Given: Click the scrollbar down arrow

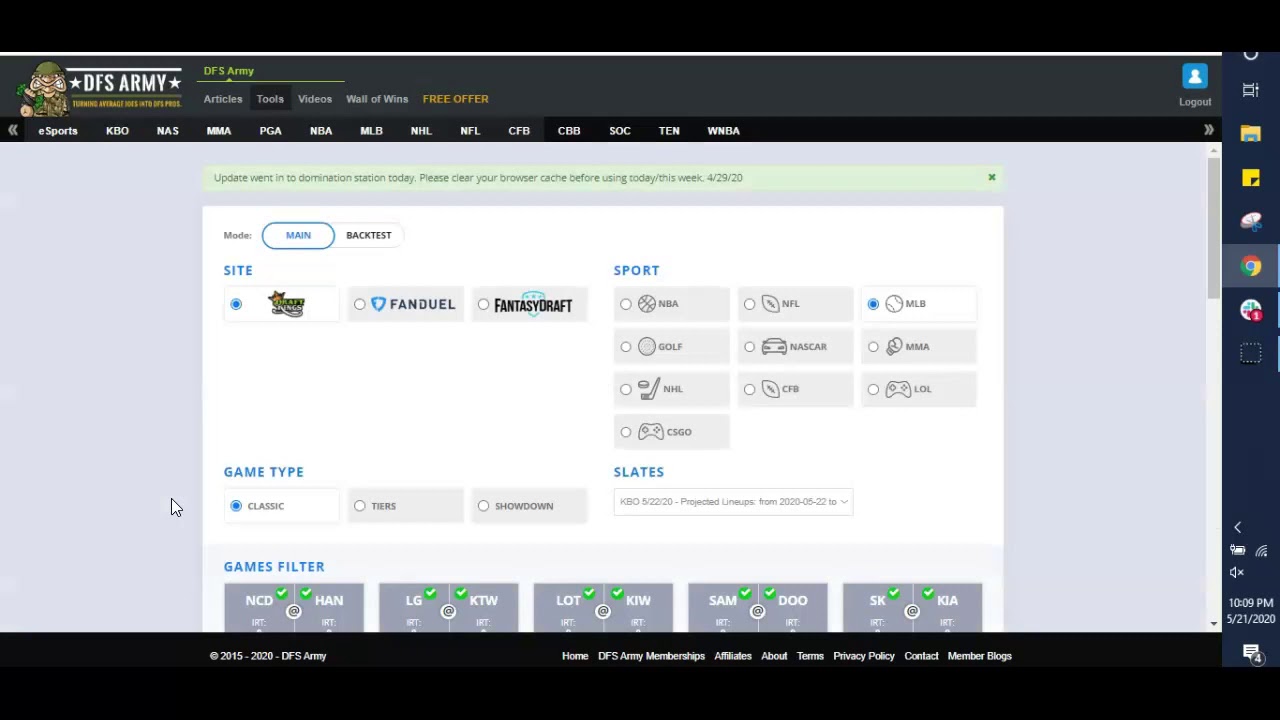Looking at the screenshot, I should pyautogui.click(x=1214, y=623).
